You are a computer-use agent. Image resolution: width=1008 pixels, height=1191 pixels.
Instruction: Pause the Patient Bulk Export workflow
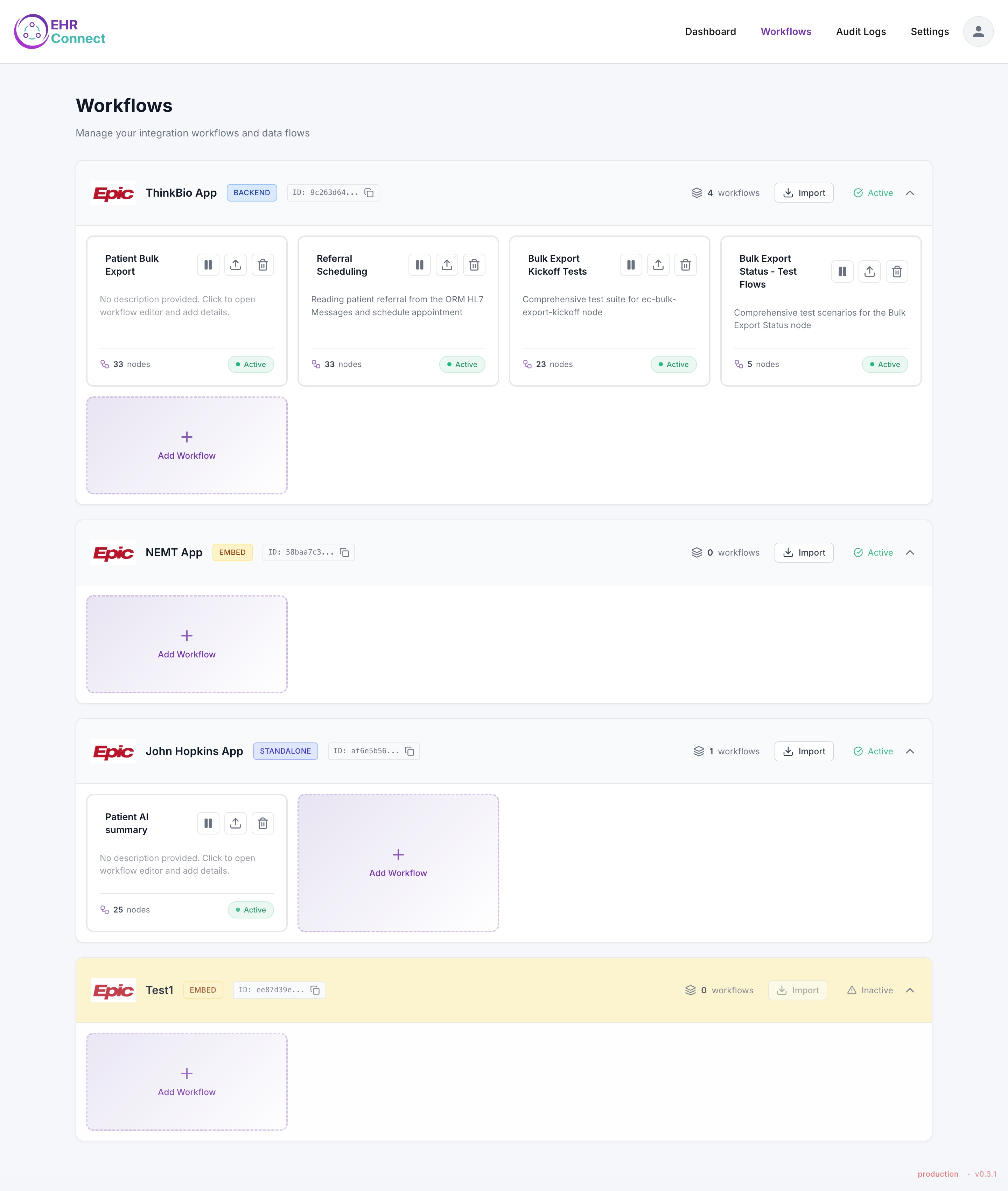tap(208, 265)
